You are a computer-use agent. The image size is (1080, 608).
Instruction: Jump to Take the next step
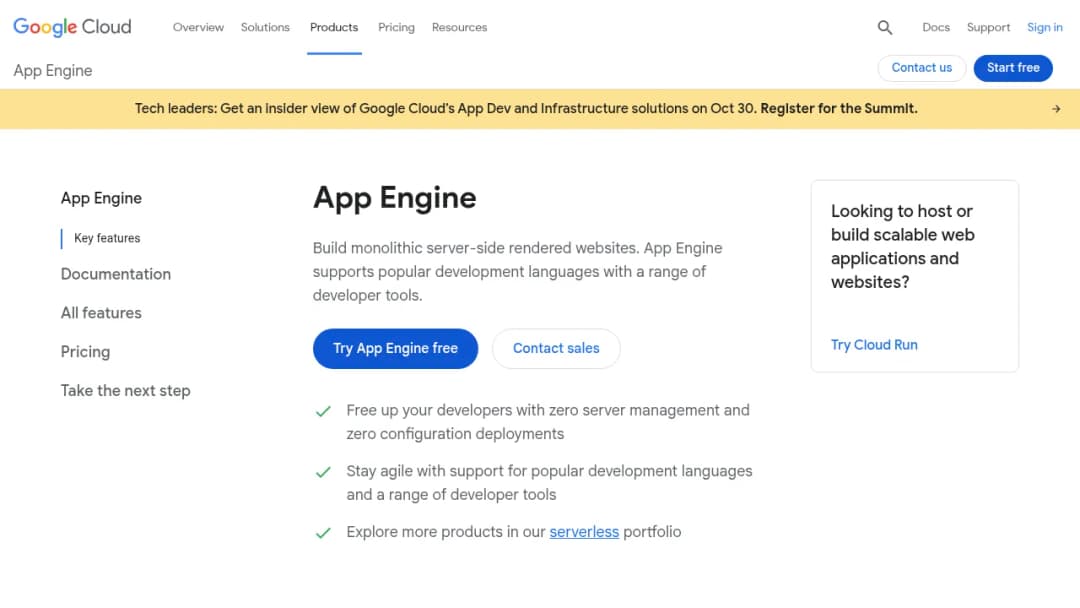tap(125, 391)
